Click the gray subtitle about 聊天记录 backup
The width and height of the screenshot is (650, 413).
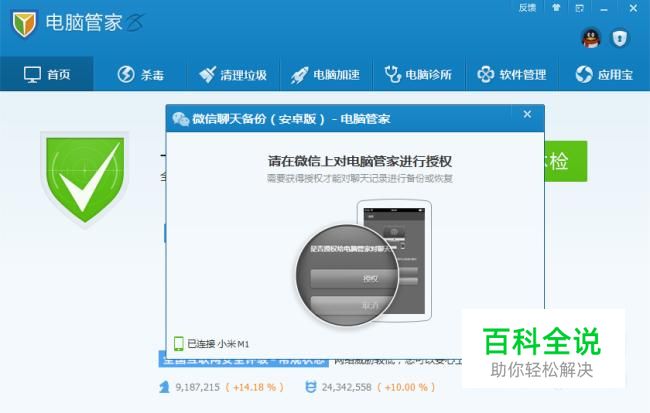(x=359, y=179)
